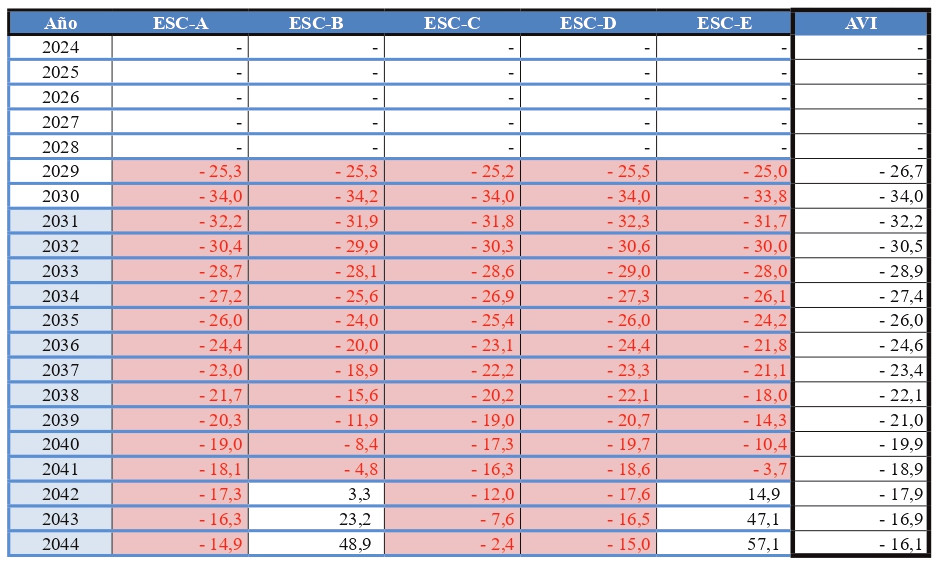Click AVI value -34,0 for 2030

coord(861,196)
